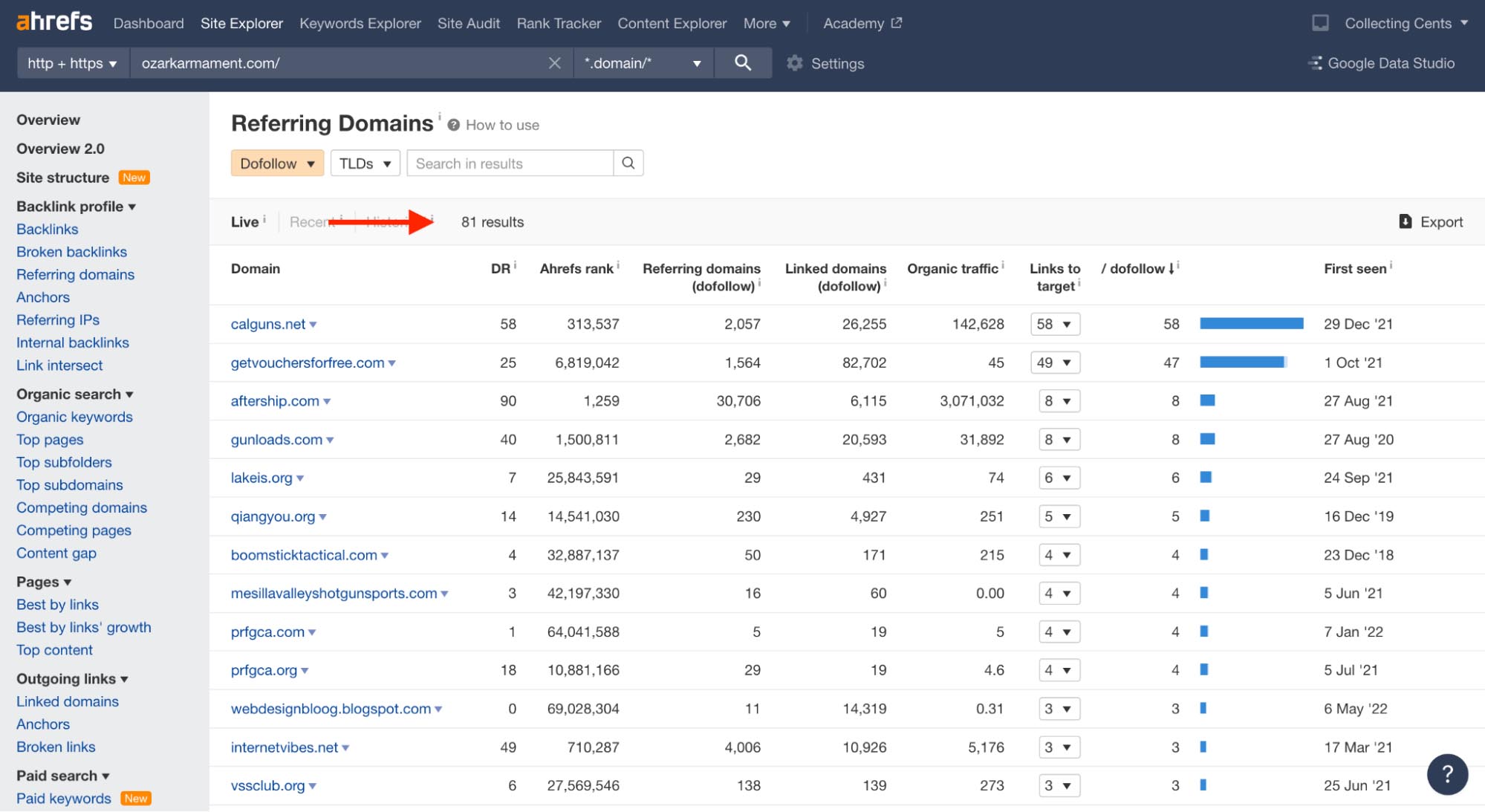Sort by the Domain column header

(x=256, y=269)
